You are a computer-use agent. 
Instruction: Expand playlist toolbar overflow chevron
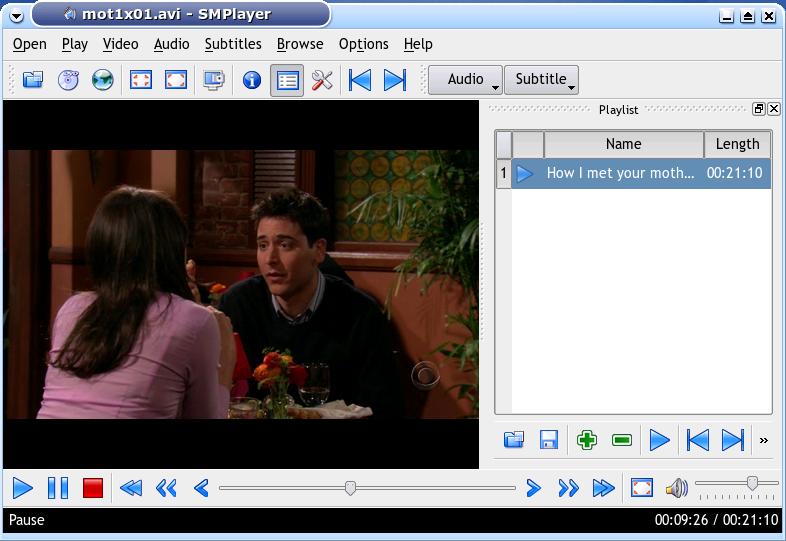[763, 441]
